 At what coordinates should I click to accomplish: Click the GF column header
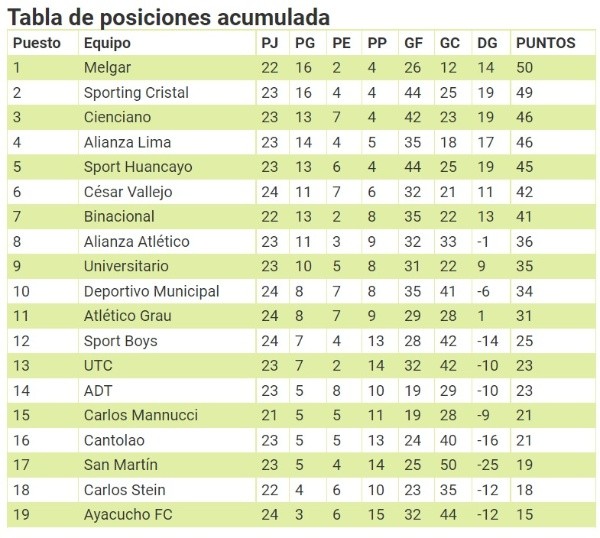click(412, 43)
